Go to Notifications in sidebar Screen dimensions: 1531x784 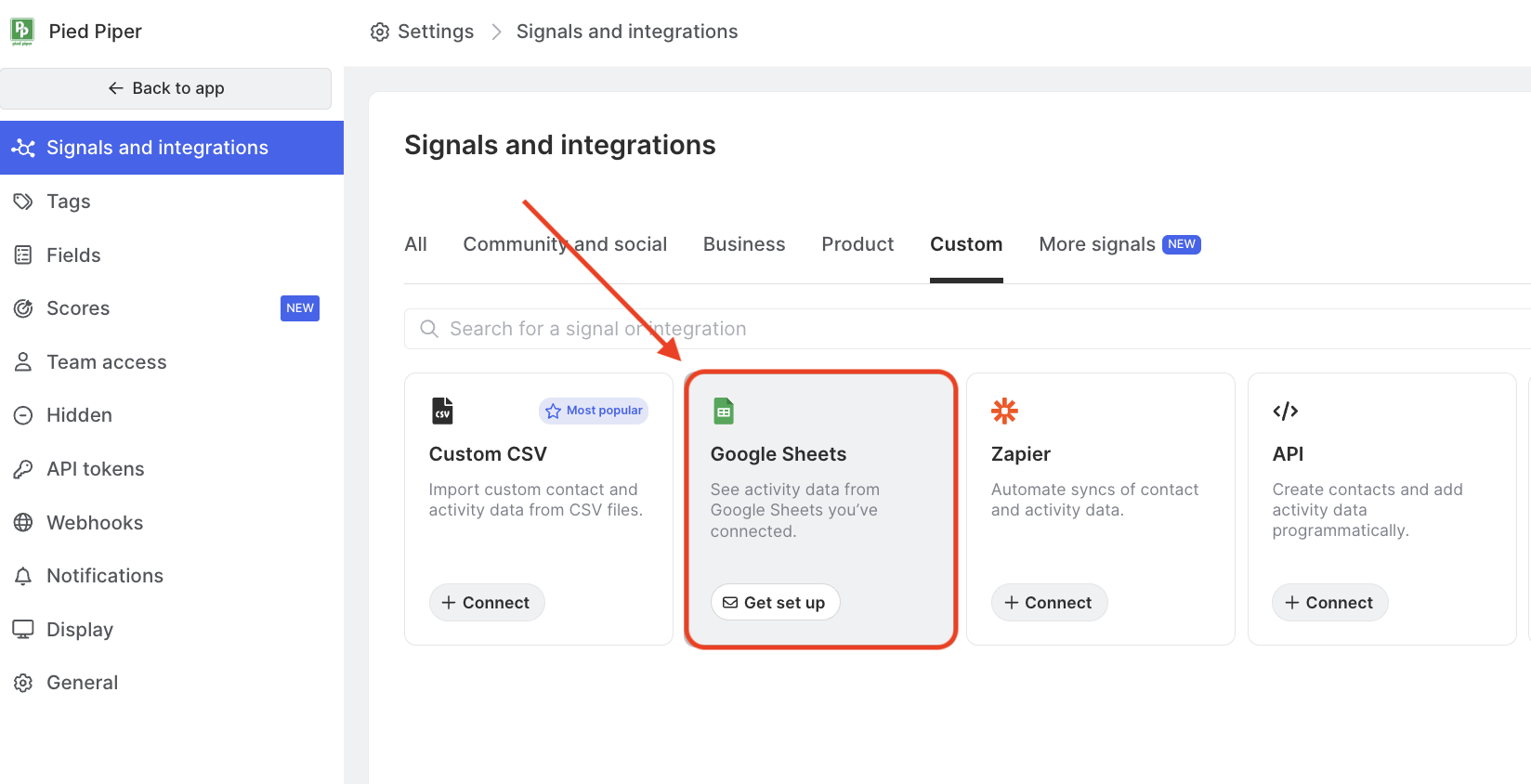tap(104, 576)
